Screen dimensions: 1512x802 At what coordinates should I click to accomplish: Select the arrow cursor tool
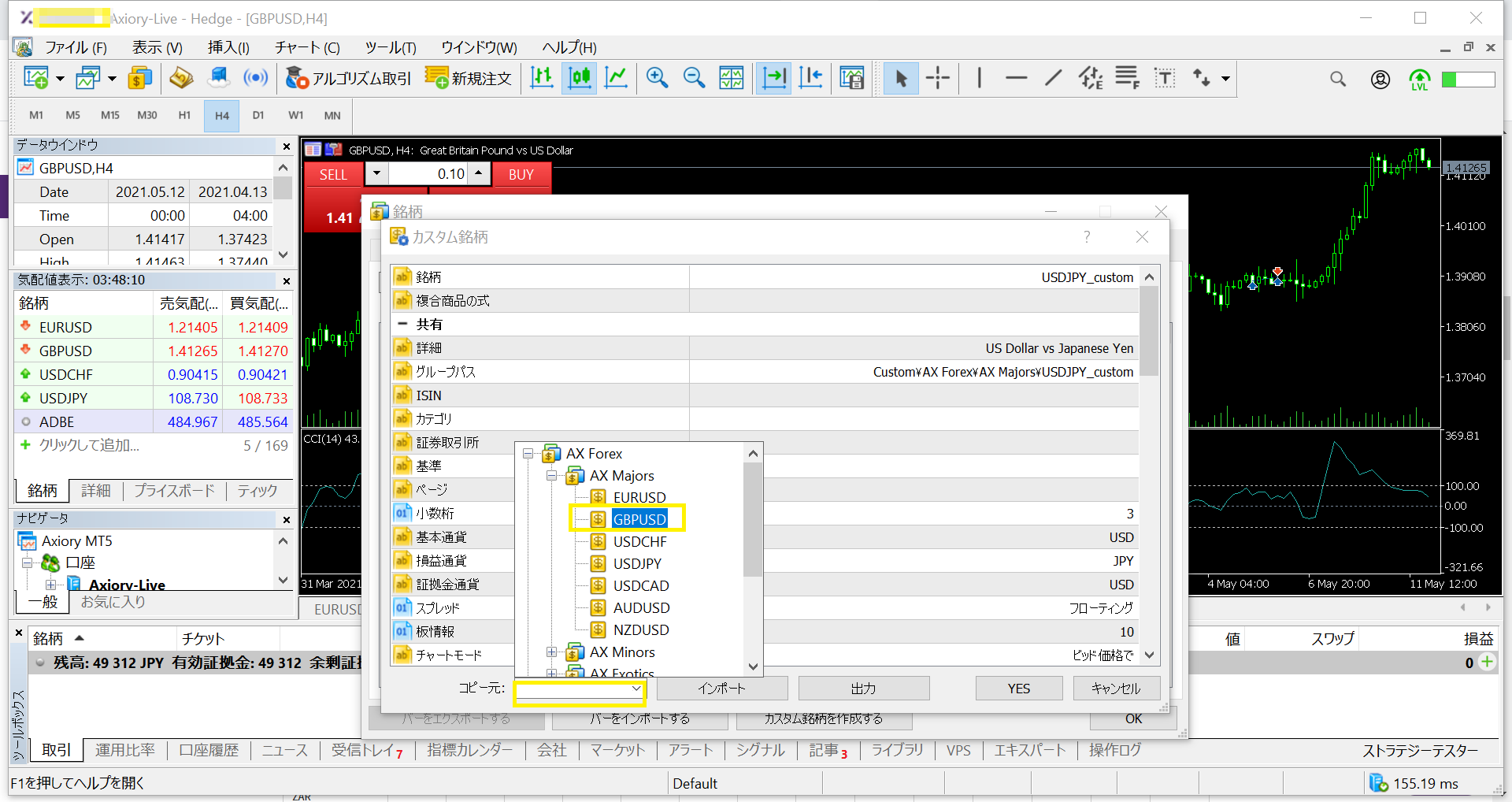tap(901, 78)
